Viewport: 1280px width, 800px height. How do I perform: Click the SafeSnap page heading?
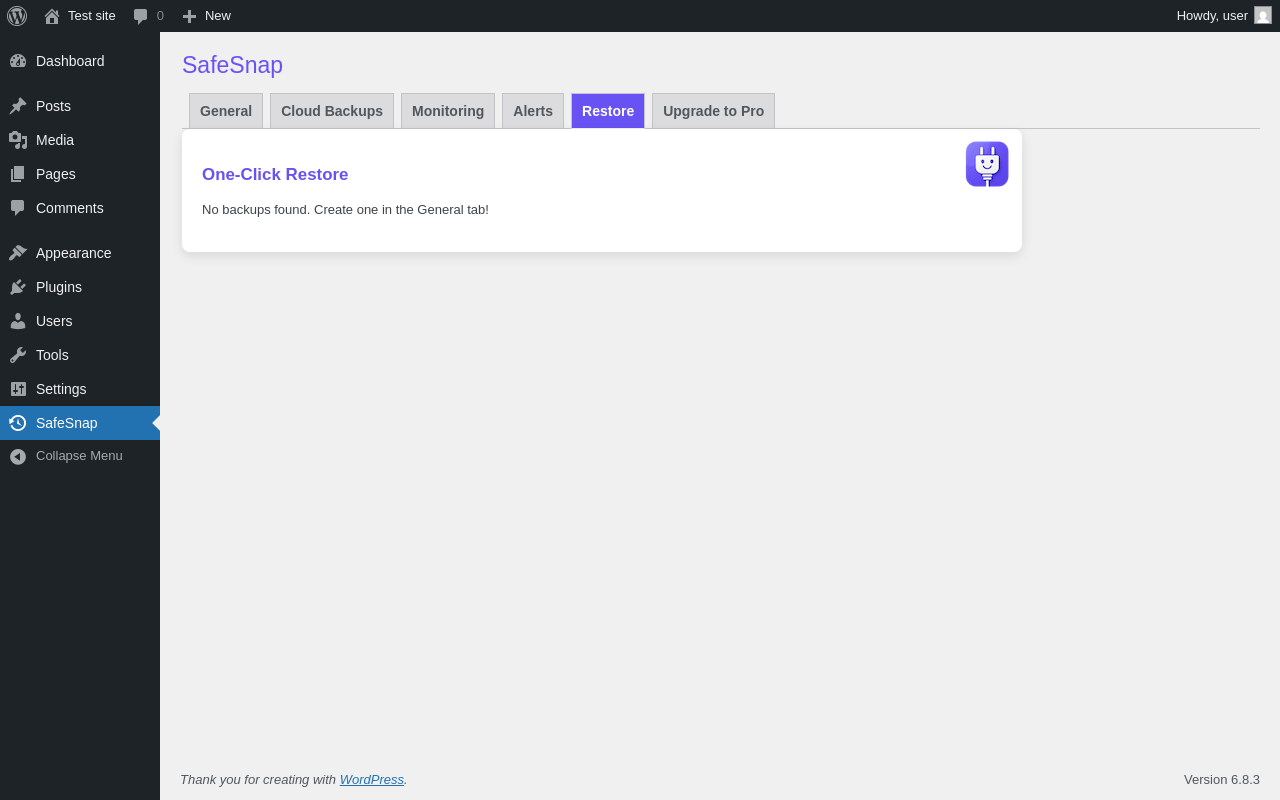(232, 65)
